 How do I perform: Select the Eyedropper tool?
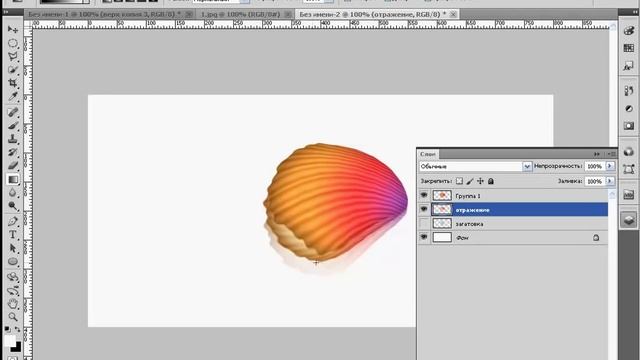tap(13, 97)
